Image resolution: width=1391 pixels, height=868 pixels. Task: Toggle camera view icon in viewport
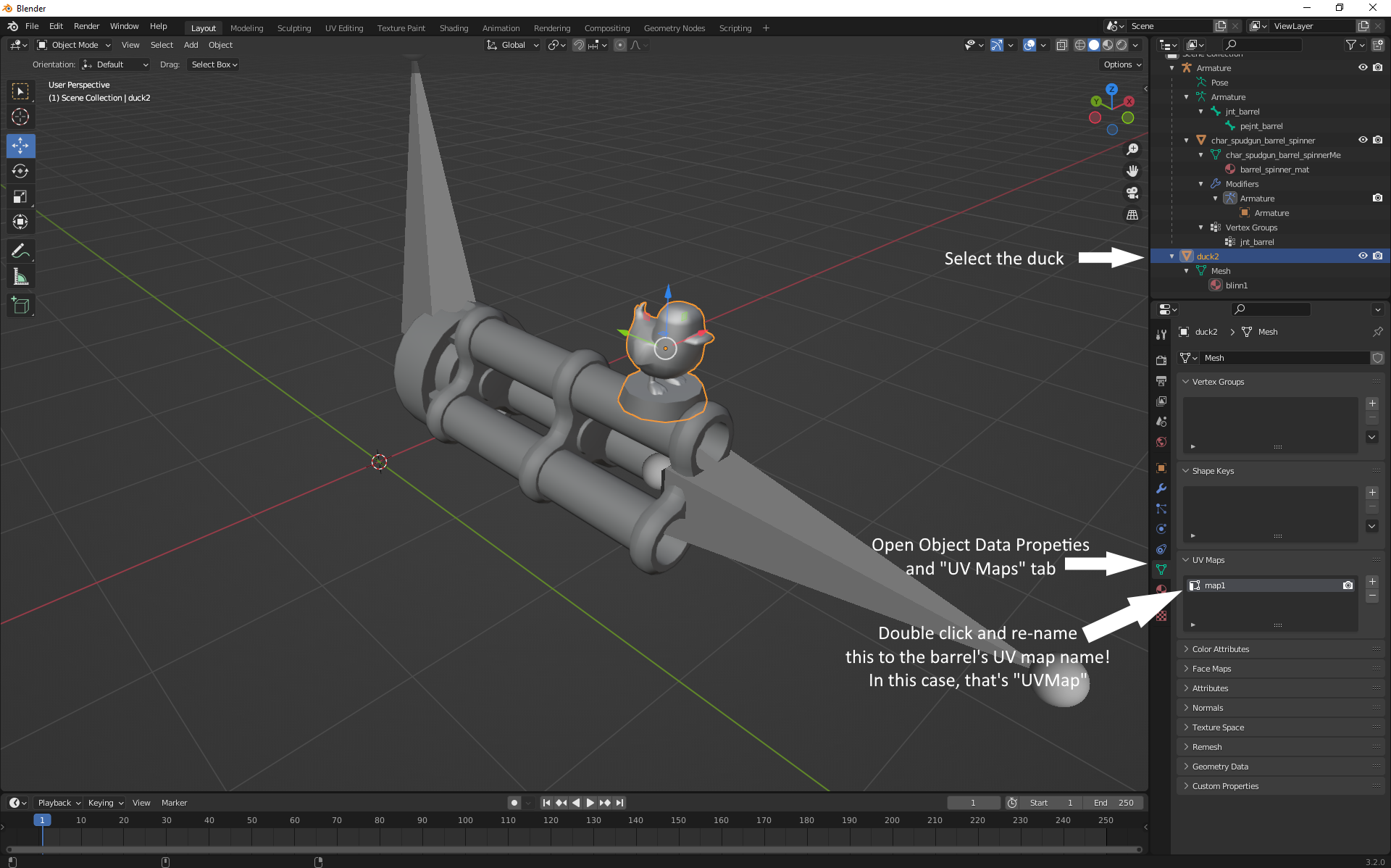(x=1132, y=193)
